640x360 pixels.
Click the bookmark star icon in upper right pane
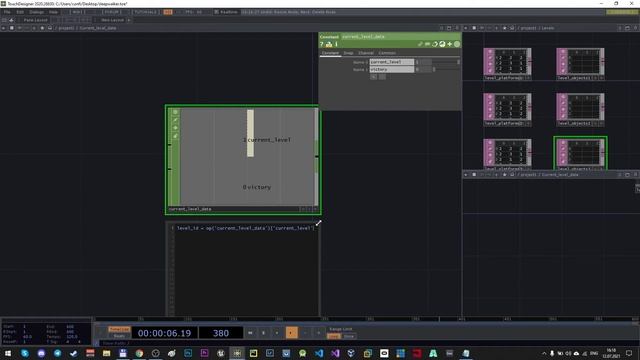click(505, 28)
